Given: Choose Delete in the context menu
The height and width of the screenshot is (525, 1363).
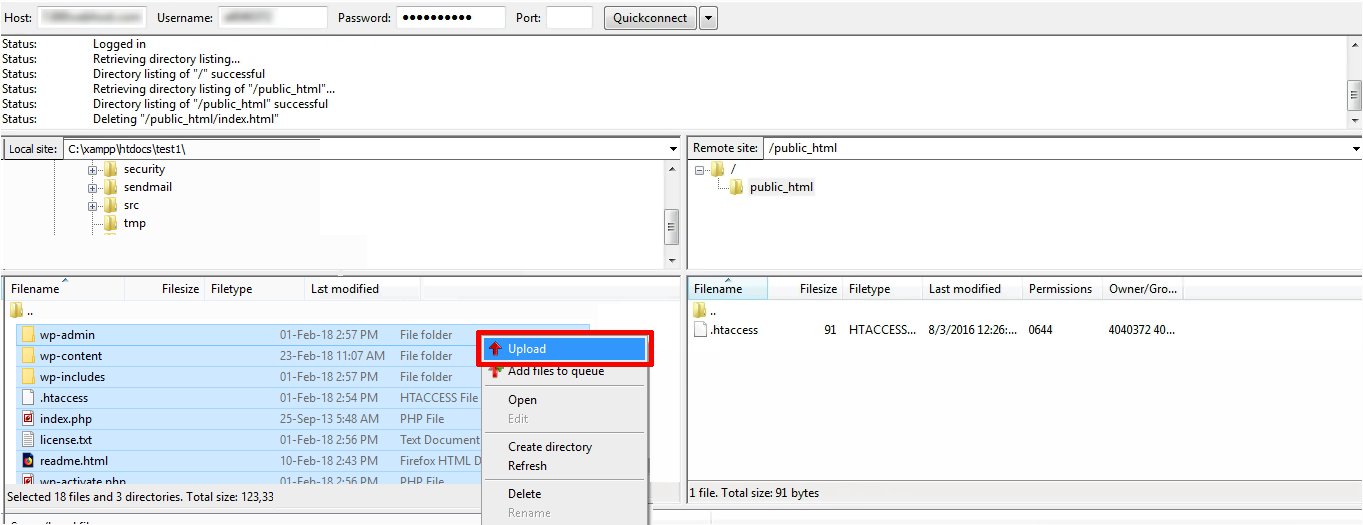Looking at the screenshot, I should tap(524, 494).
